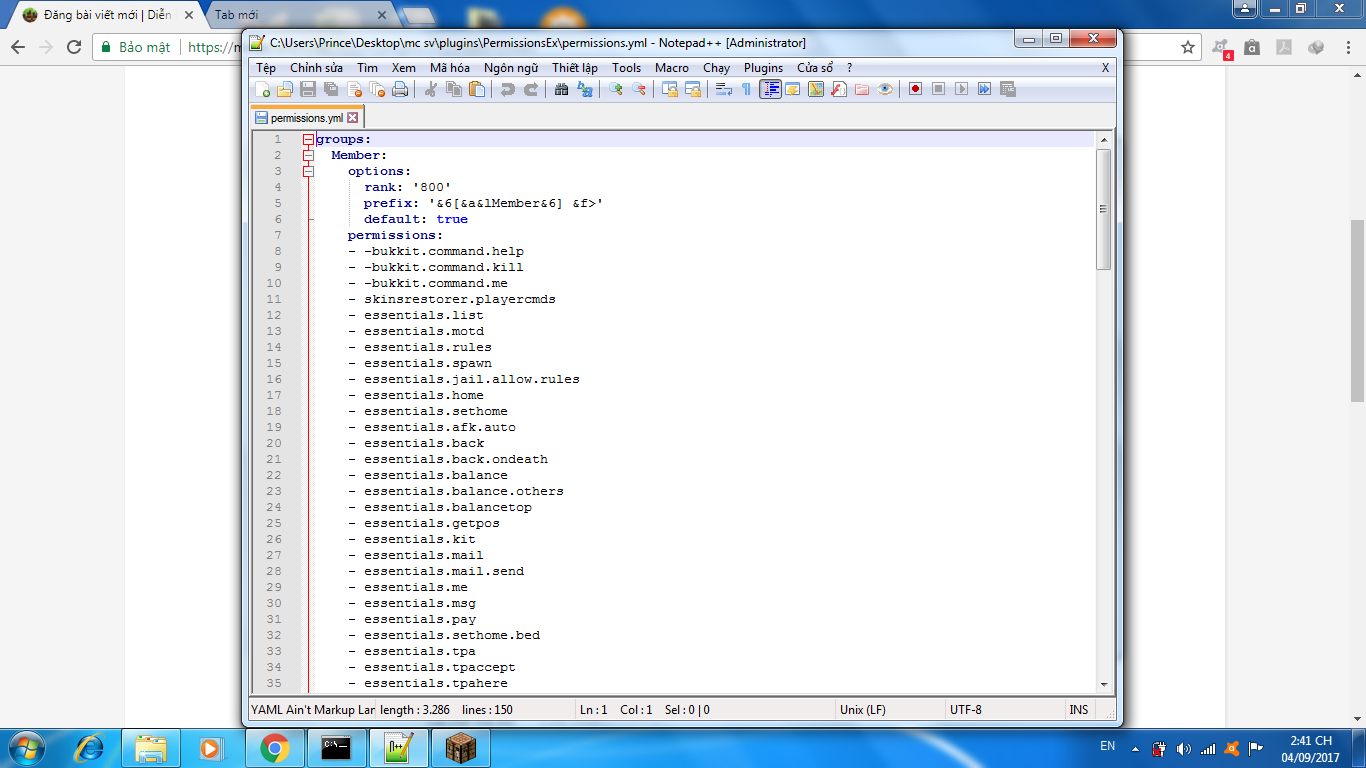Open the Macro menu
The image size is (1366, 768).
[x=671, y=68]
